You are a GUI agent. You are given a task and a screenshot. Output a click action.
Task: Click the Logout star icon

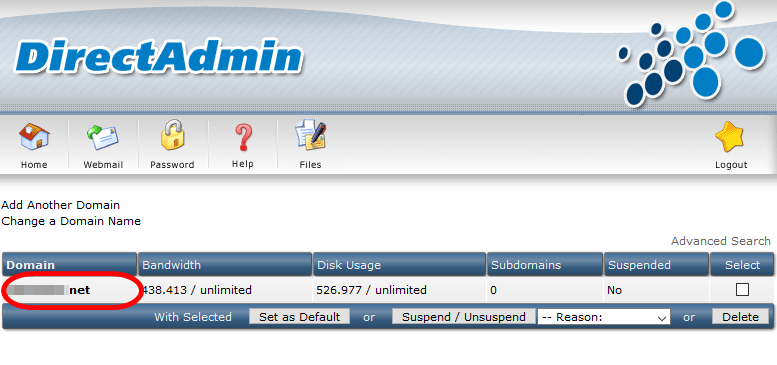tap(730, 138)
